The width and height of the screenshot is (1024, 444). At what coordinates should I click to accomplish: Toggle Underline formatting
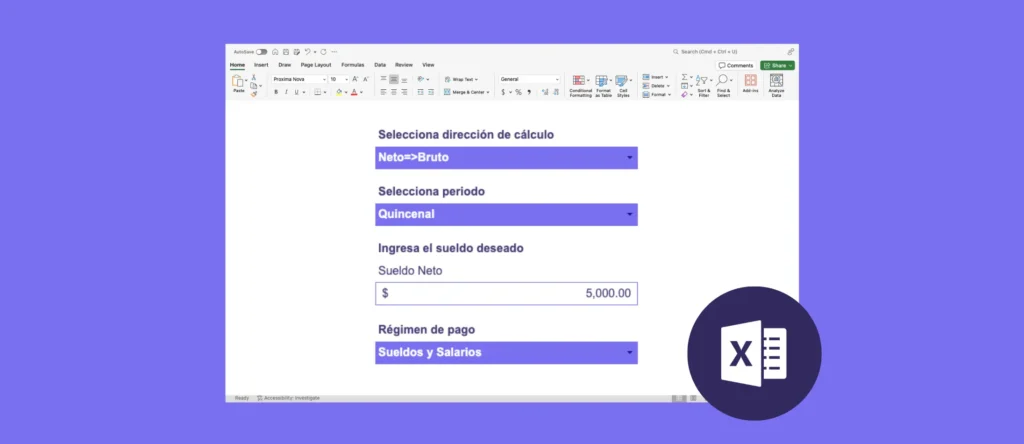point(296,92)
